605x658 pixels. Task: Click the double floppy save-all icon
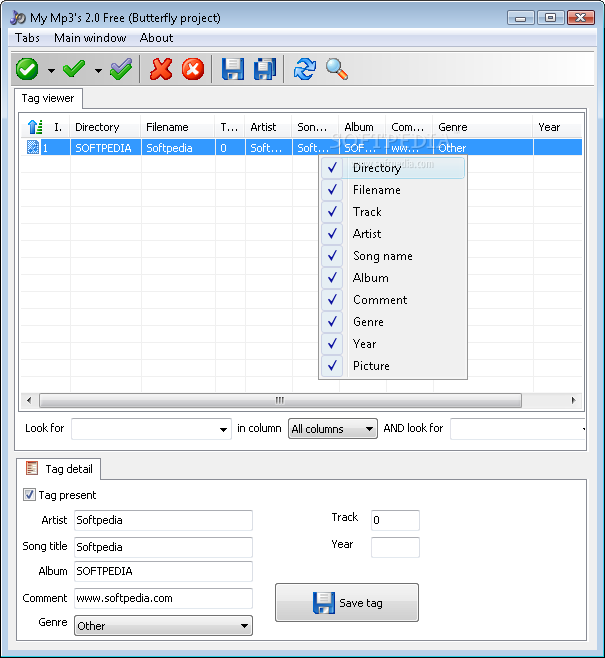point(265,69)
